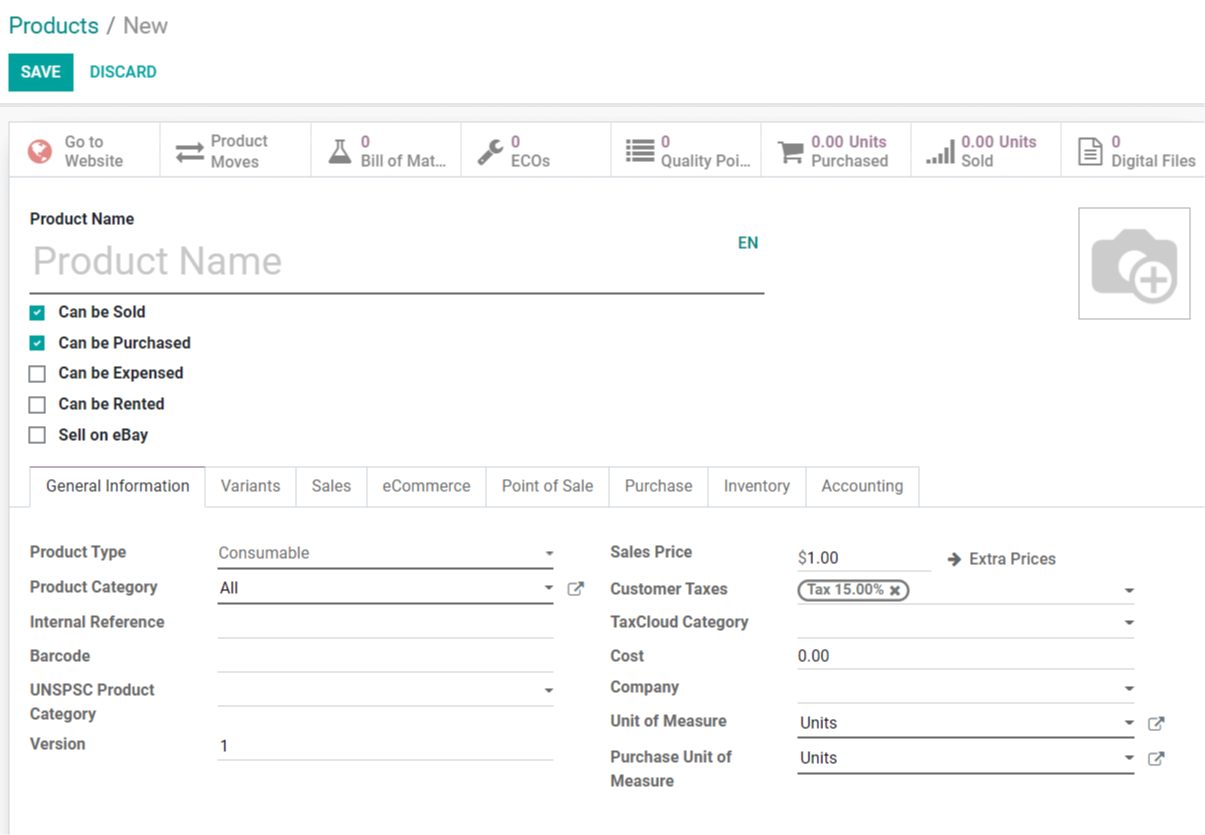
Task: Open the Company dropdown
Action: (1128, 689)
